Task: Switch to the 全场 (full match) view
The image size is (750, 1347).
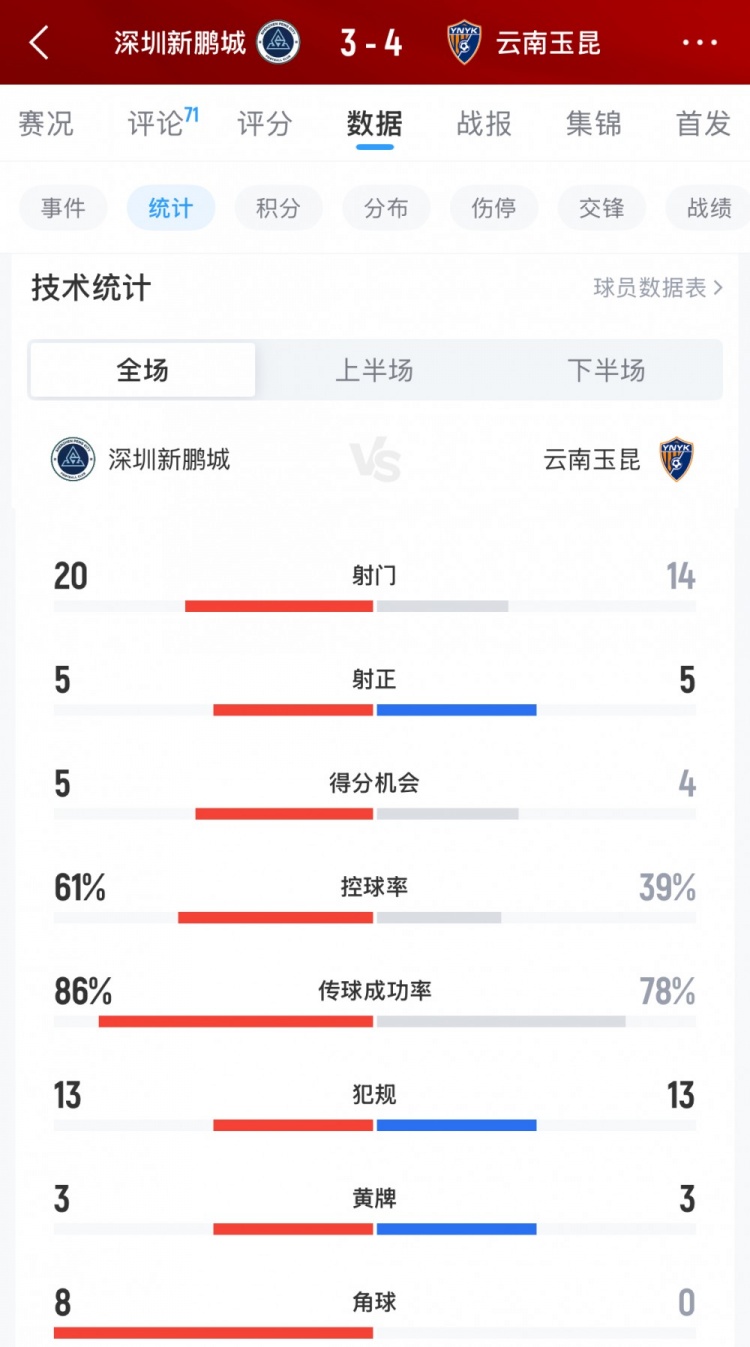Action: click(x=142, y=369)
